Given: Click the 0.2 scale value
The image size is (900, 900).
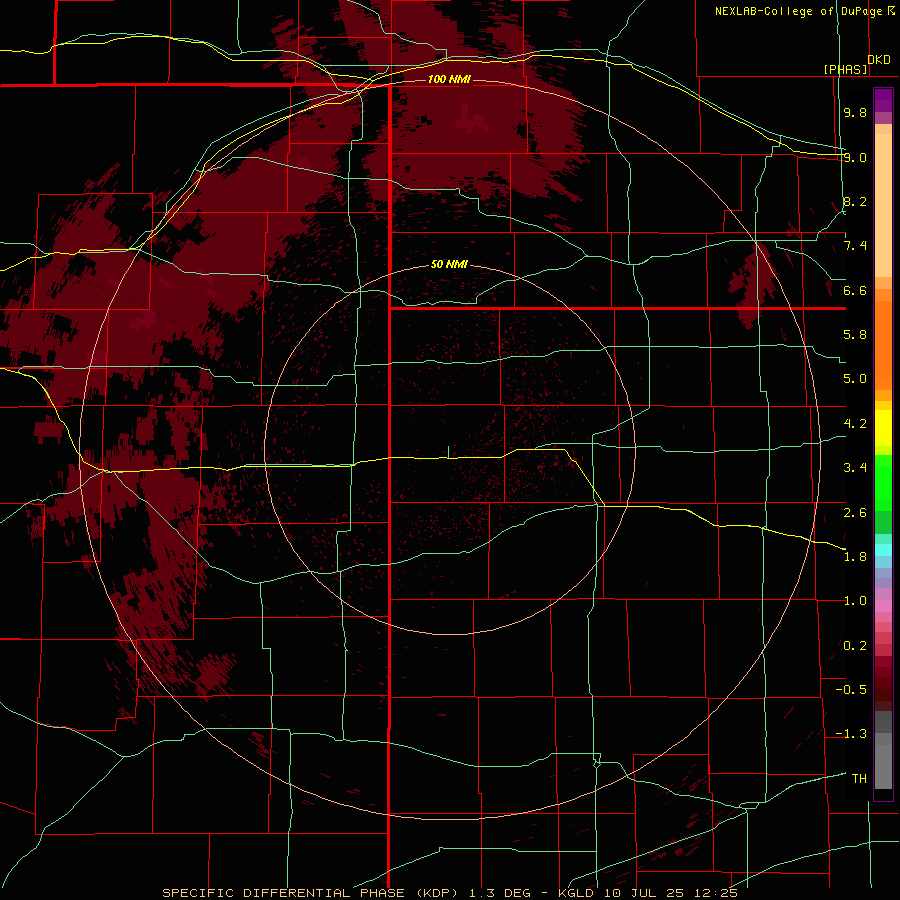Looking at the screenshot, I should tap(855, 646).
